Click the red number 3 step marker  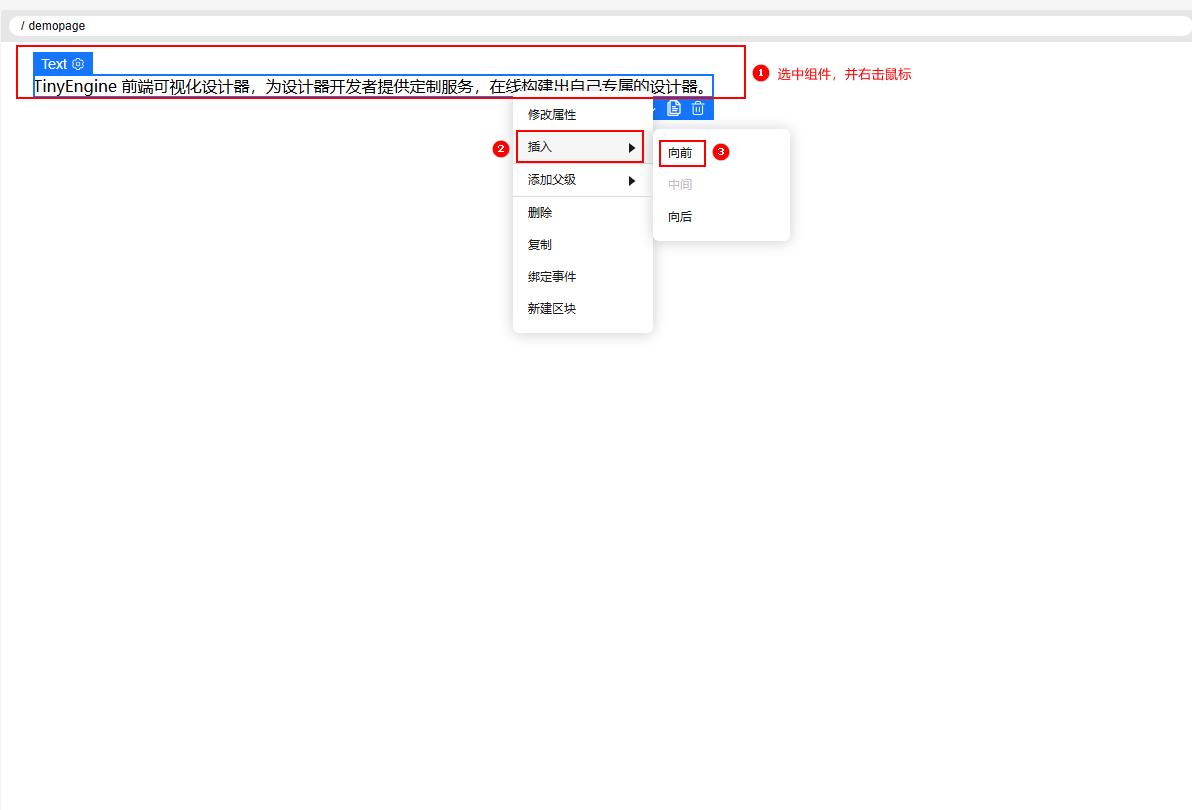pyautogui.click(x=720, y=152)
